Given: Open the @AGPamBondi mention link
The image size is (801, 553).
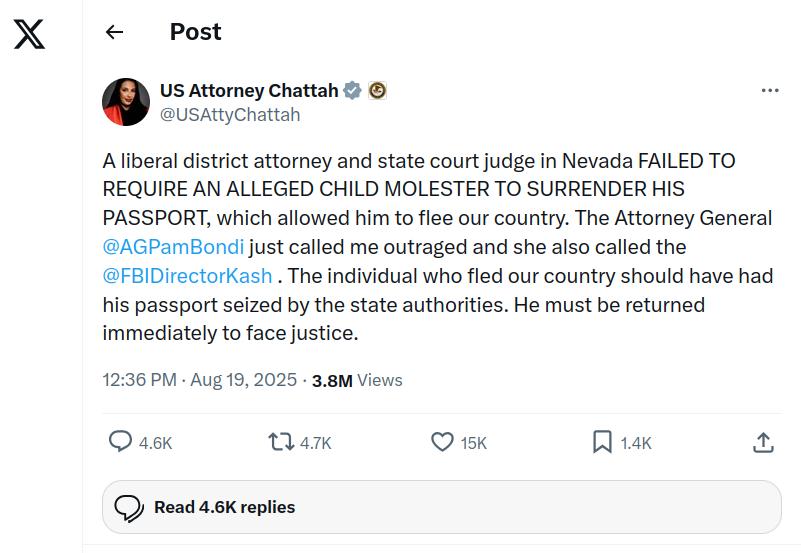Looking at the screenshot, I should [173, 246].
